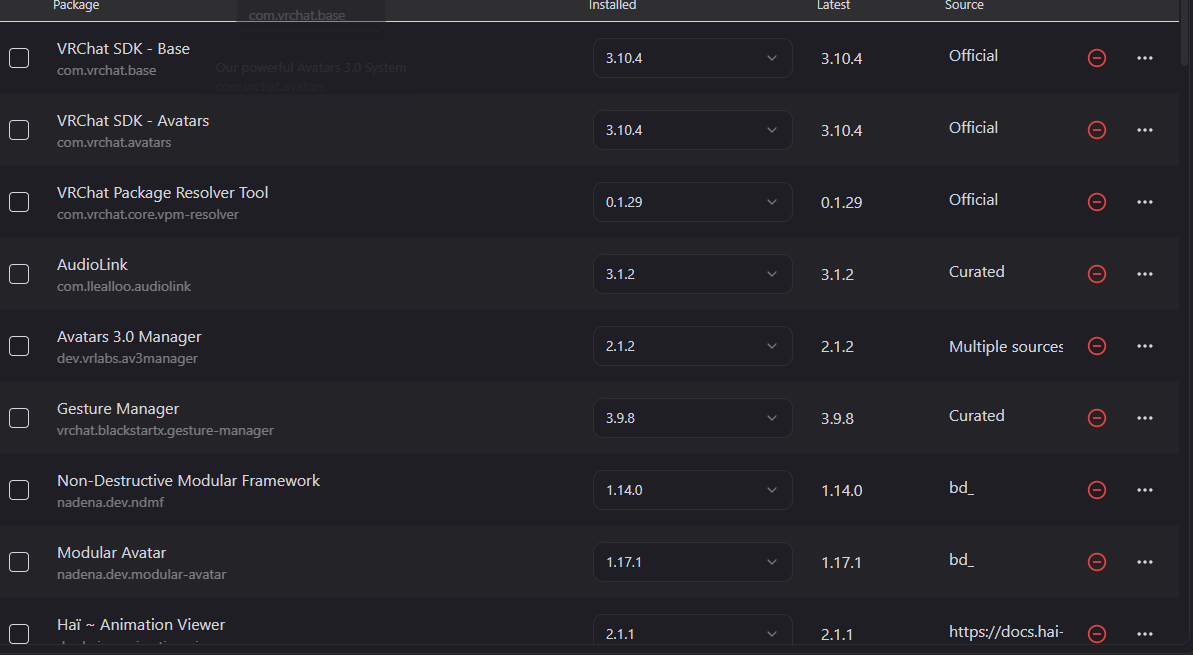Remove VRChat SDK - Base package
This screenshot has height=655, width=1193.
(x=1096, y=58)
